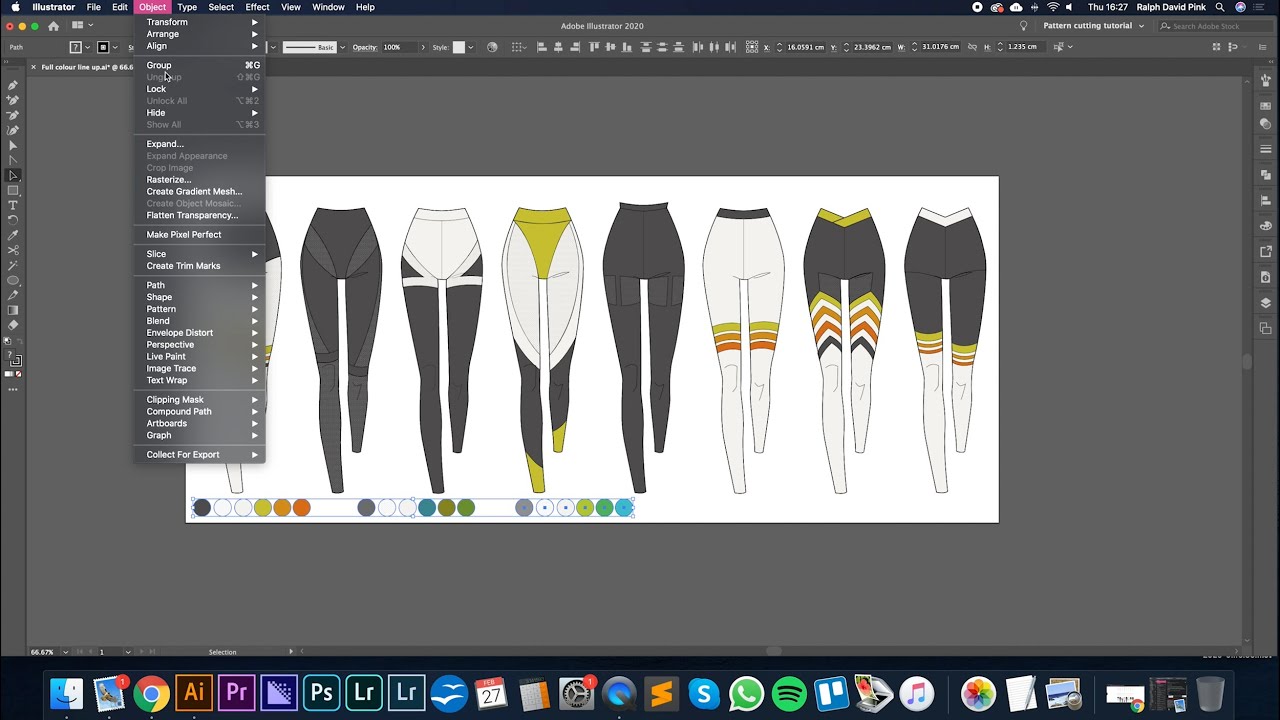Image resolution: width=1280 pixels, height=720 pixels.
Task: Select the Type tool in left toolbar
Action: click(x=13, y=205)
